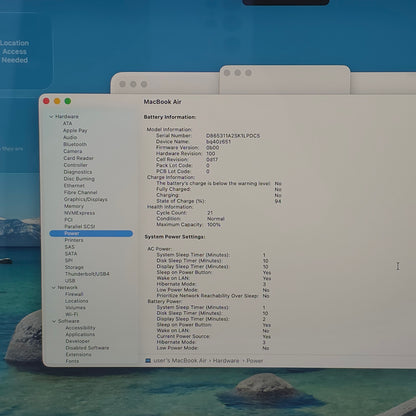Select Disc Burning entry

pos(79,179)
